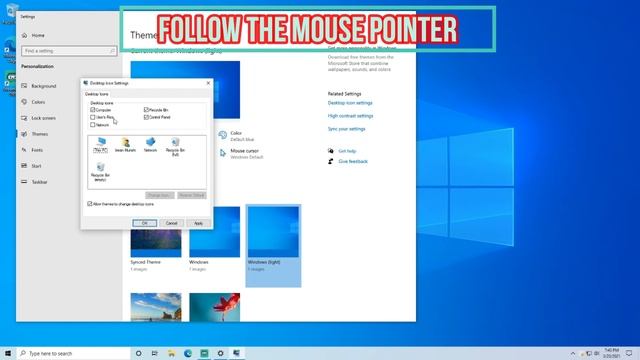Select the red flower theme thumbnail
The width and height of the screenshot is (640, 360).
coord(215,307)
